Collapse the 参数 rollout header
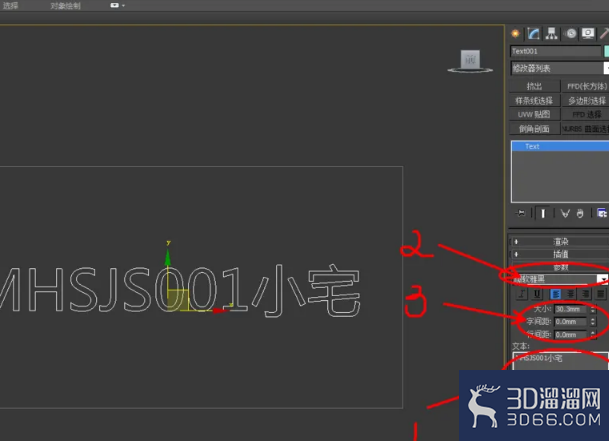Image resolution: width=609 pixels, height=441 pixels. pos(560,267)
